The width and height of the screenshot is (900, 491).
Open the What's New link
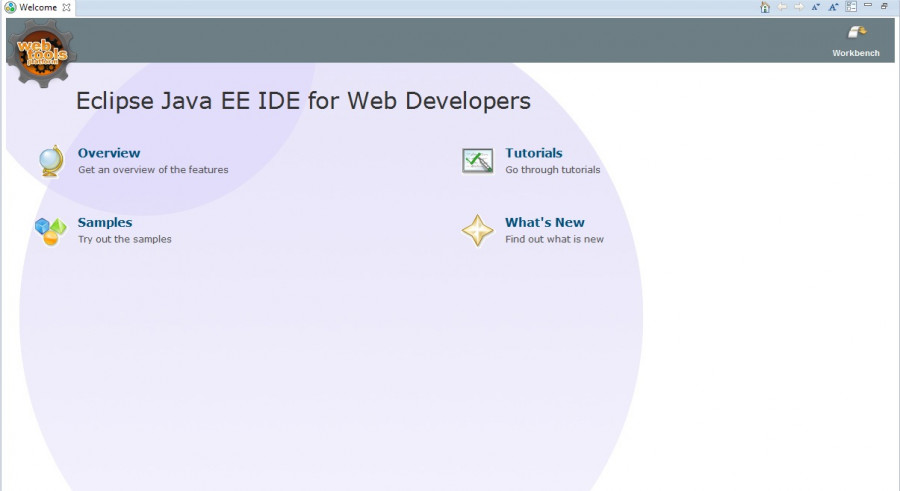point(545,223)
